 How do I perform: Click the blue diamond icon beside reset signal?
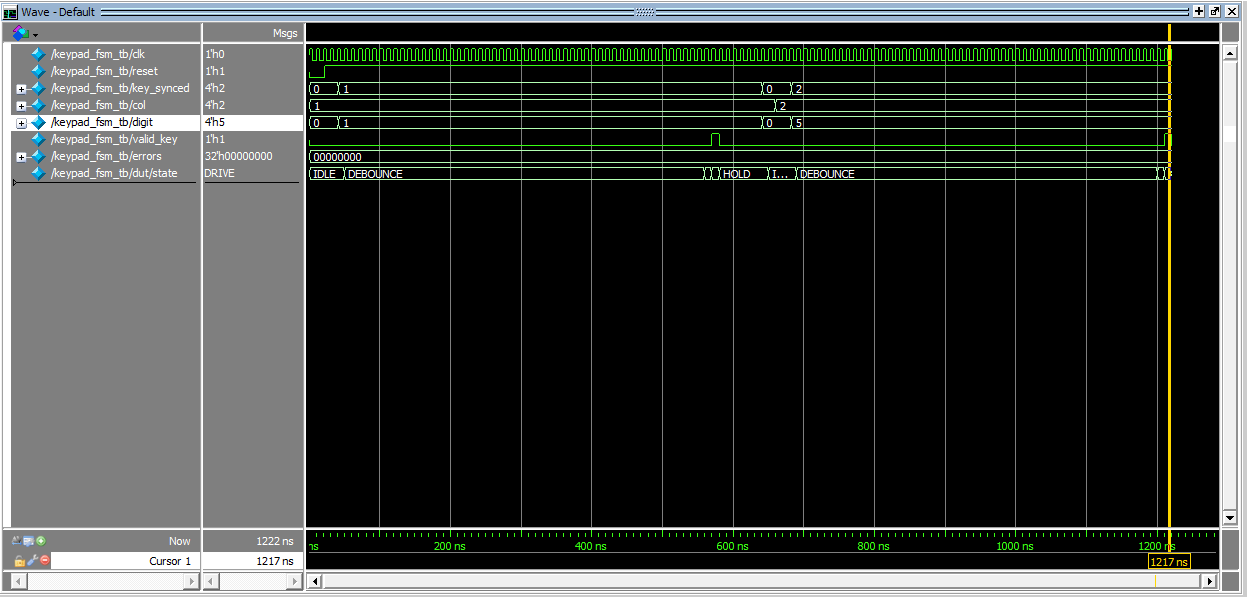tap(39, 71)
